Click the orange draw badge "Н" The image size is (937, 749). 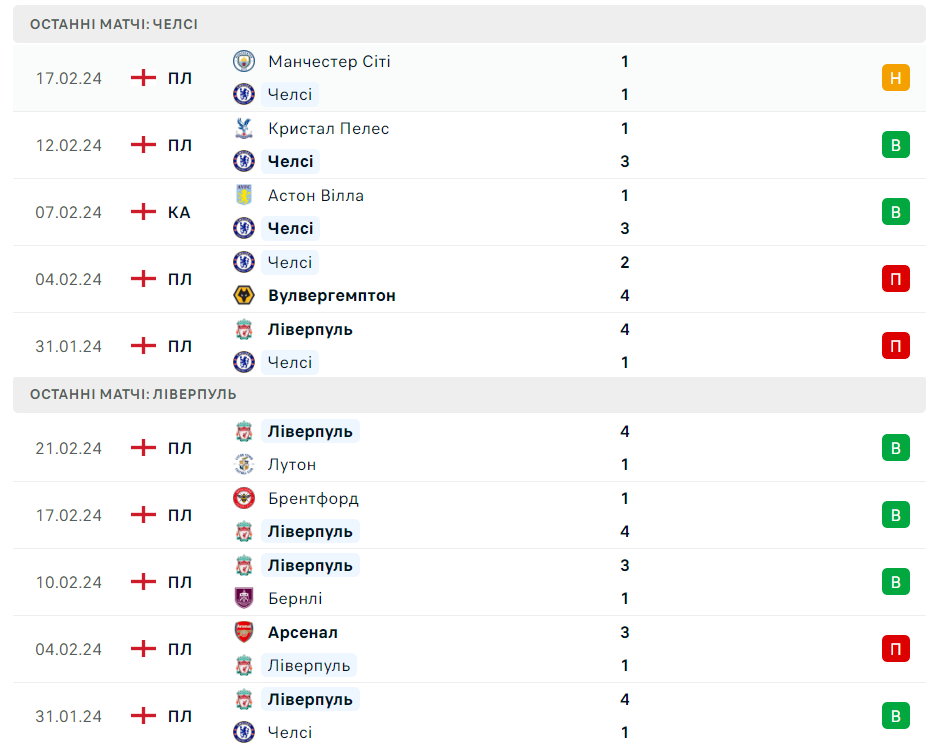[895, 78]
